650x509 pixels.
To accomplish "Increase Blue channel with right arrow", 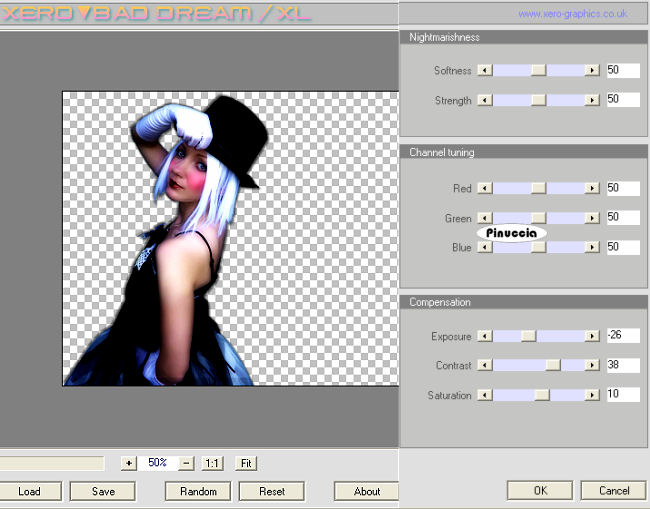I will coord(592,247).
